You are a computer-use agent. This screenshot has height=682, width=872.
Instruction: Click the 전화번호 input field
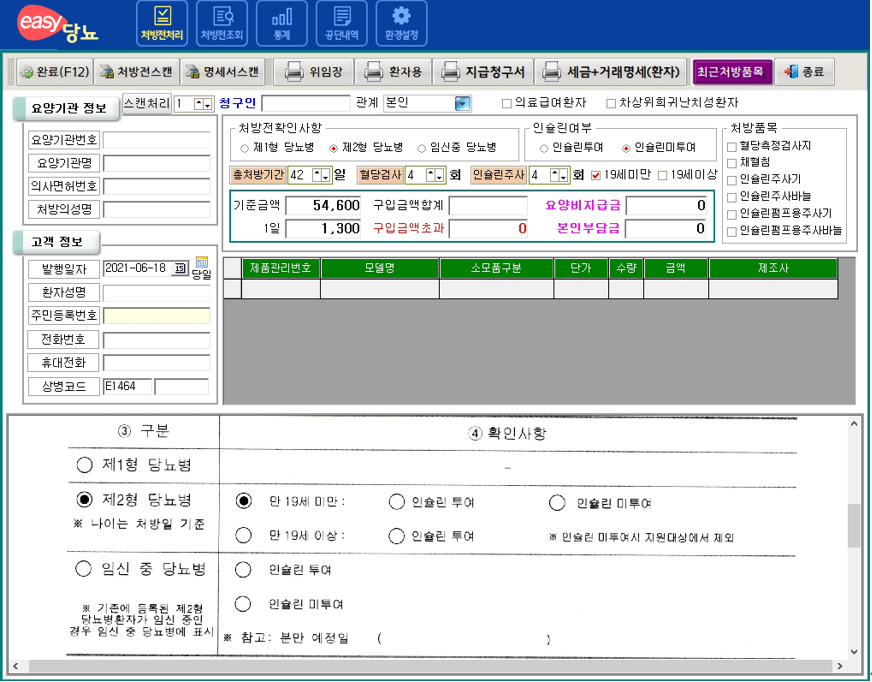point(157,340)
